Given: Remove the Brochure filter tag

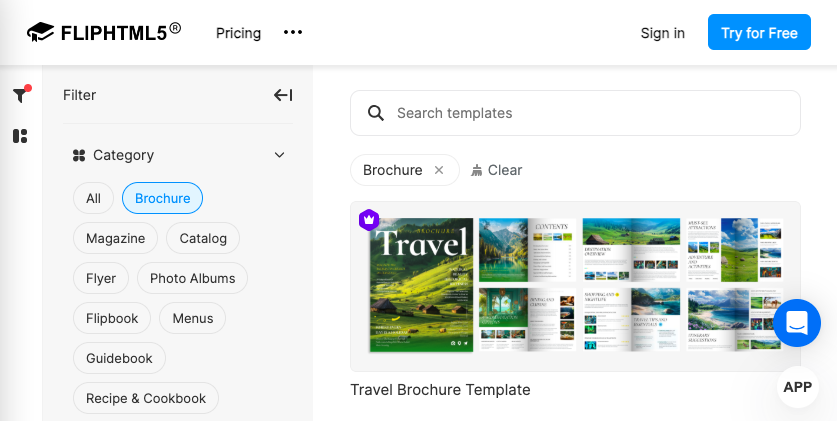Looking at the screenshot, I should 439,170.
